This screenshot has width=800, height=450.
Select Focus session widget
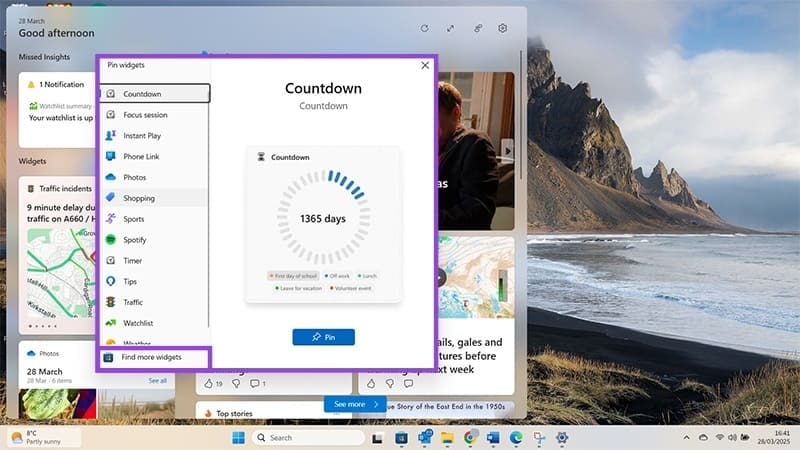tap(155, 115)
